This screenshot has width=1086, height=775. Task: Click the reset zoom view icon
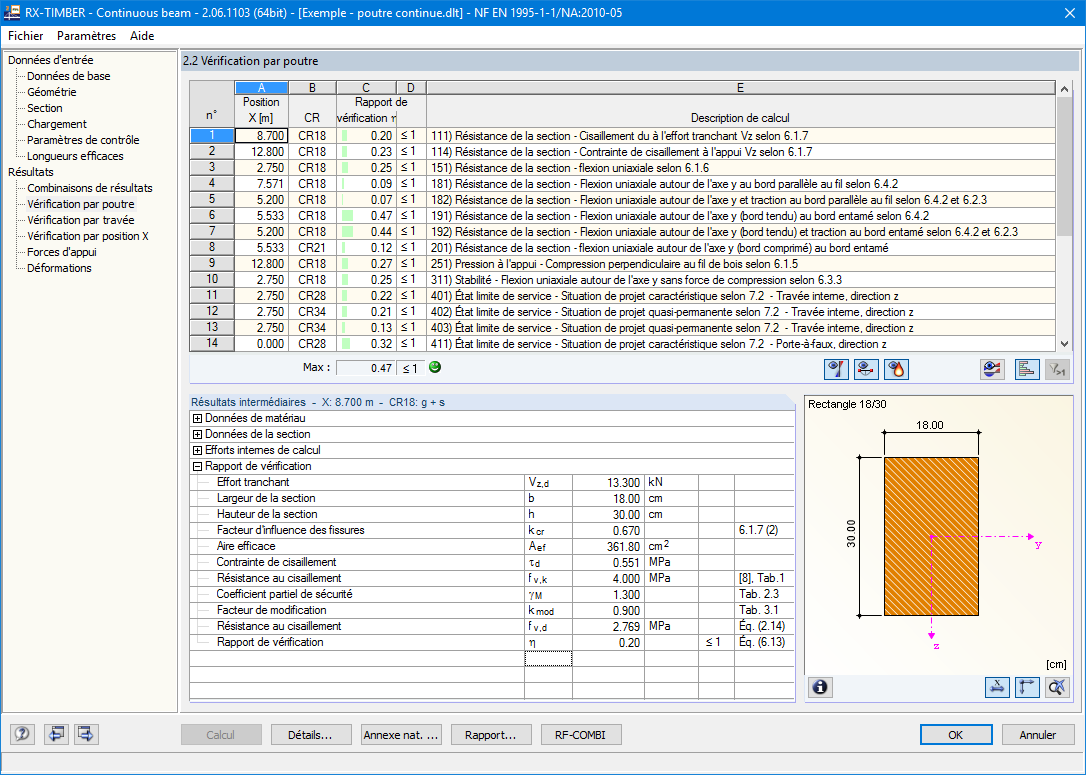[1058, 687]
